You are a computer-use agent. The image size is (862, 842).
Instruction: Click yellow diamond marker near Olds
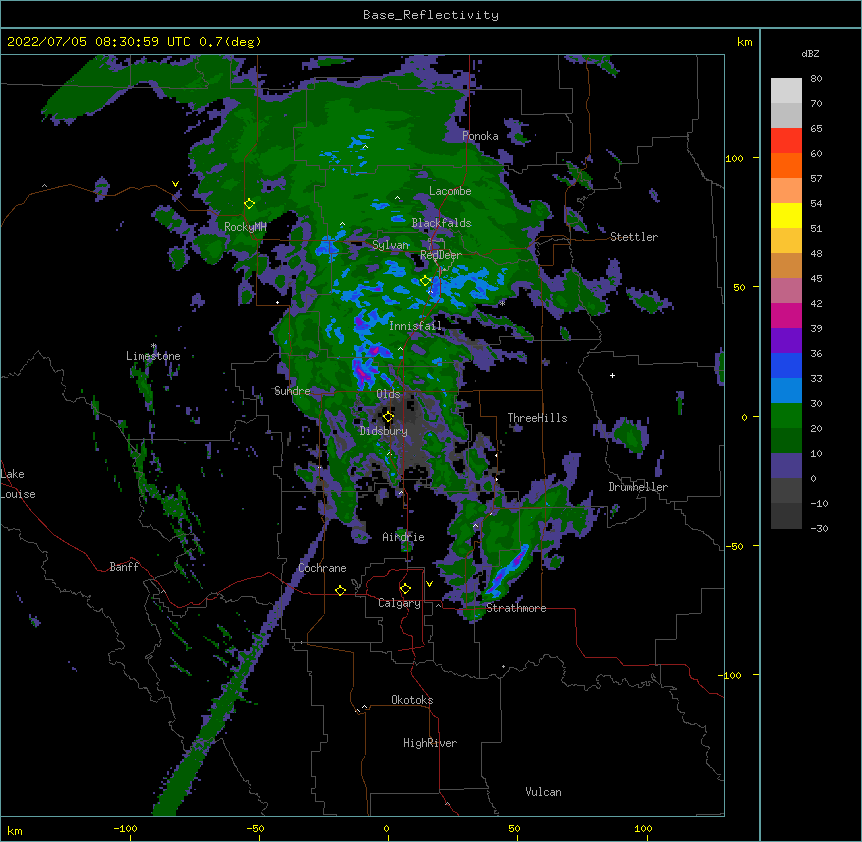(x=388, y=417)
